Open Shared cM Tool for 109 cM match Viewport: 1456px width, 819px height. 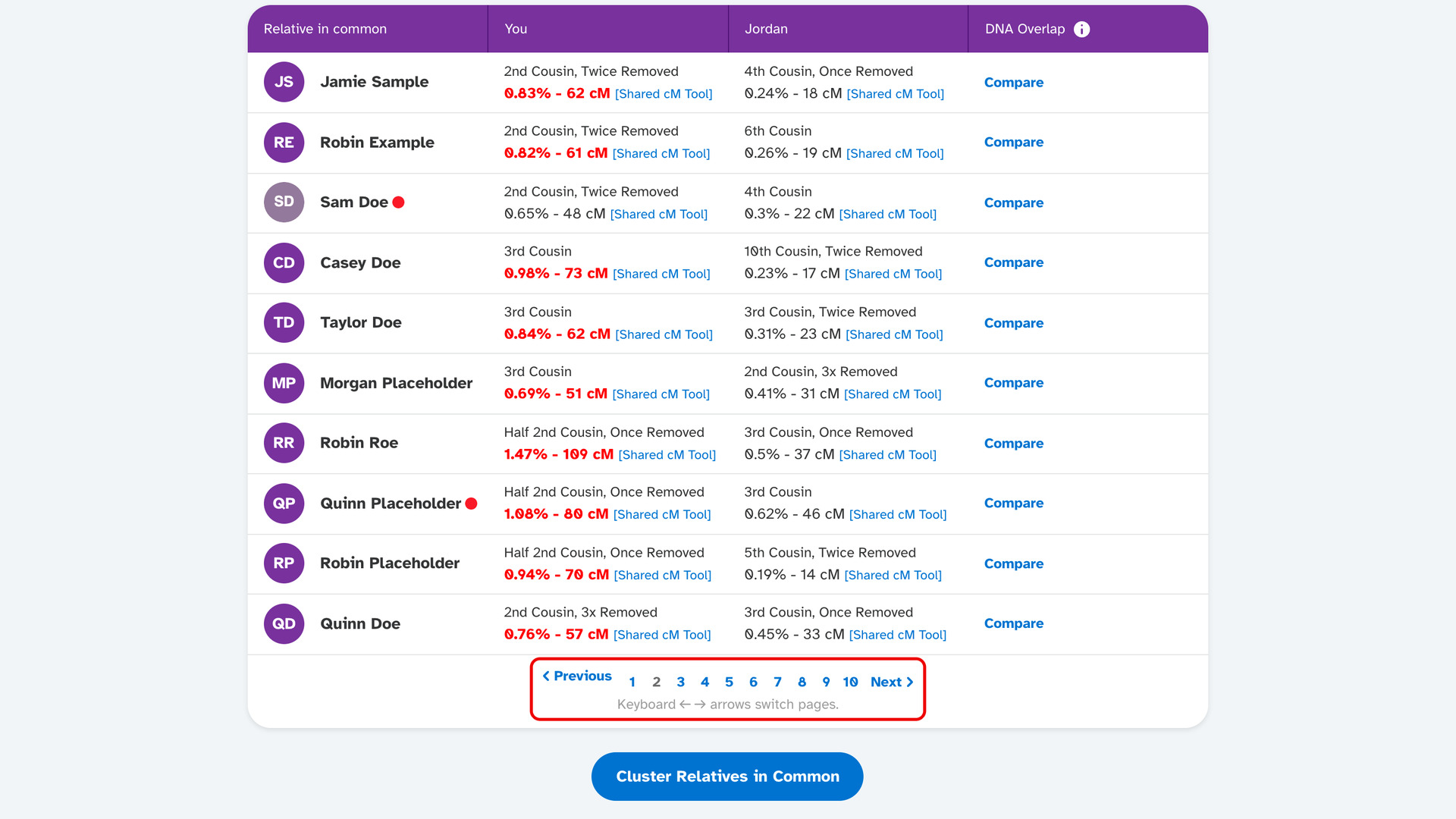[667, 455]
